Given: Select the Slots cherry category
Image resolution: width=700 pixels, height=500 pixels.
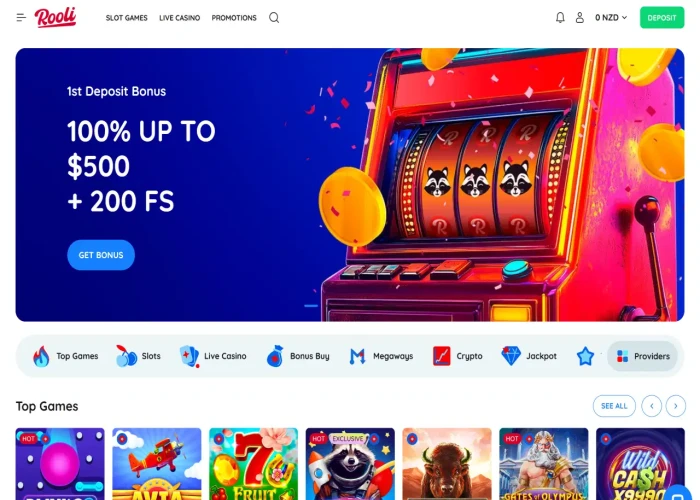Looking at the screenshot, I should [138, 356].
